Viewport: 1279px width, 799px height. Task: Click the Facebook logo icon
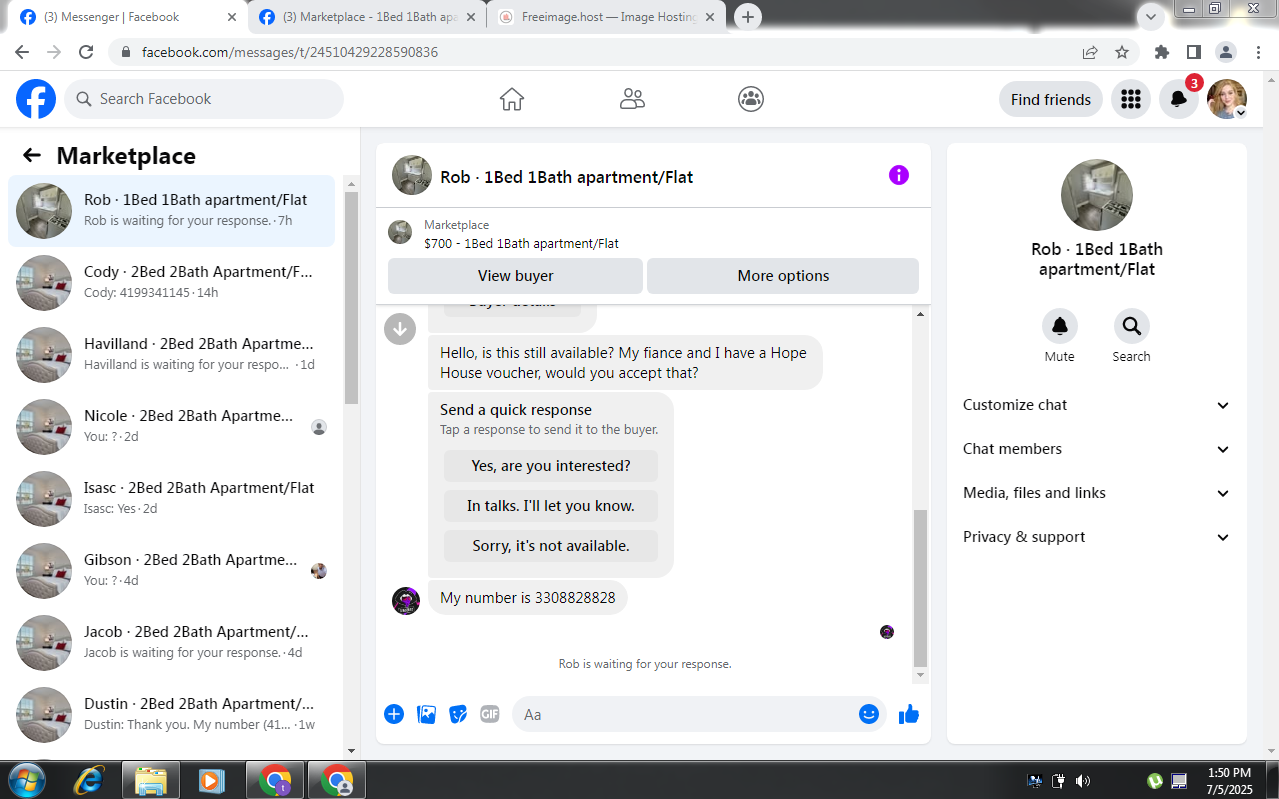[x=36, y=99]
